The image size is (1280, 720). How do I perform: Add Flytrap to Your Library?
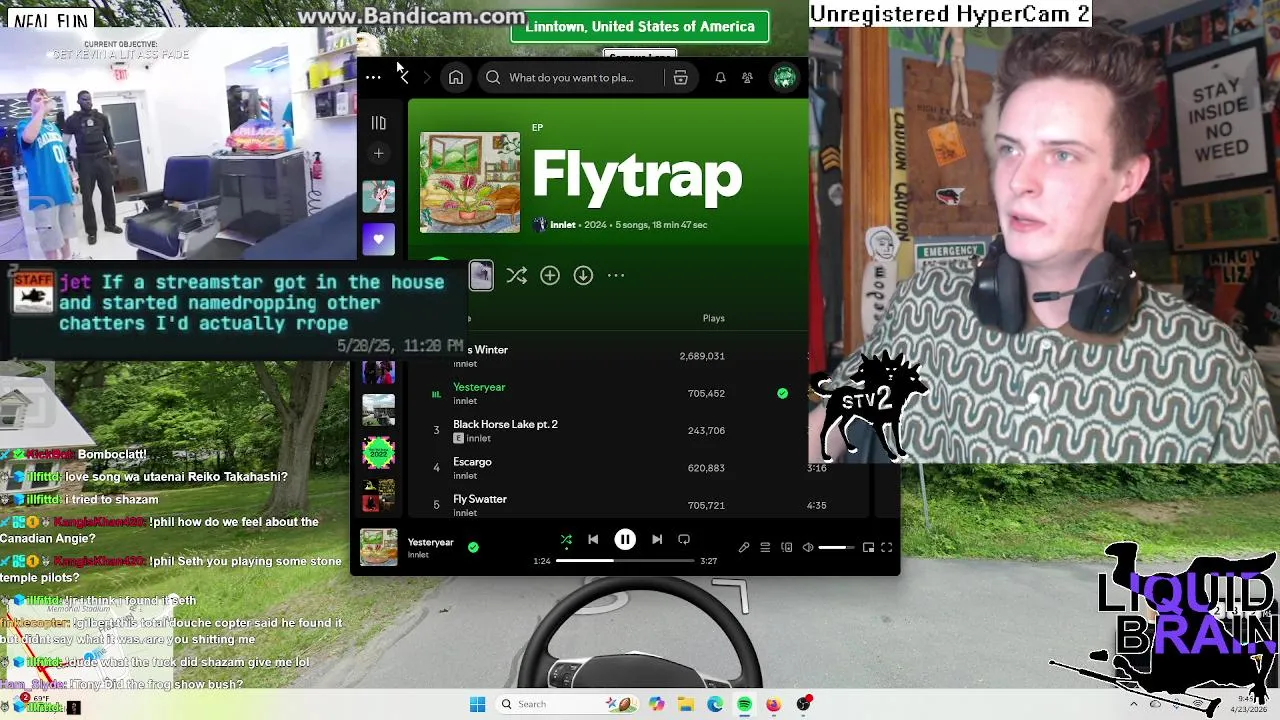click(550, 275)
